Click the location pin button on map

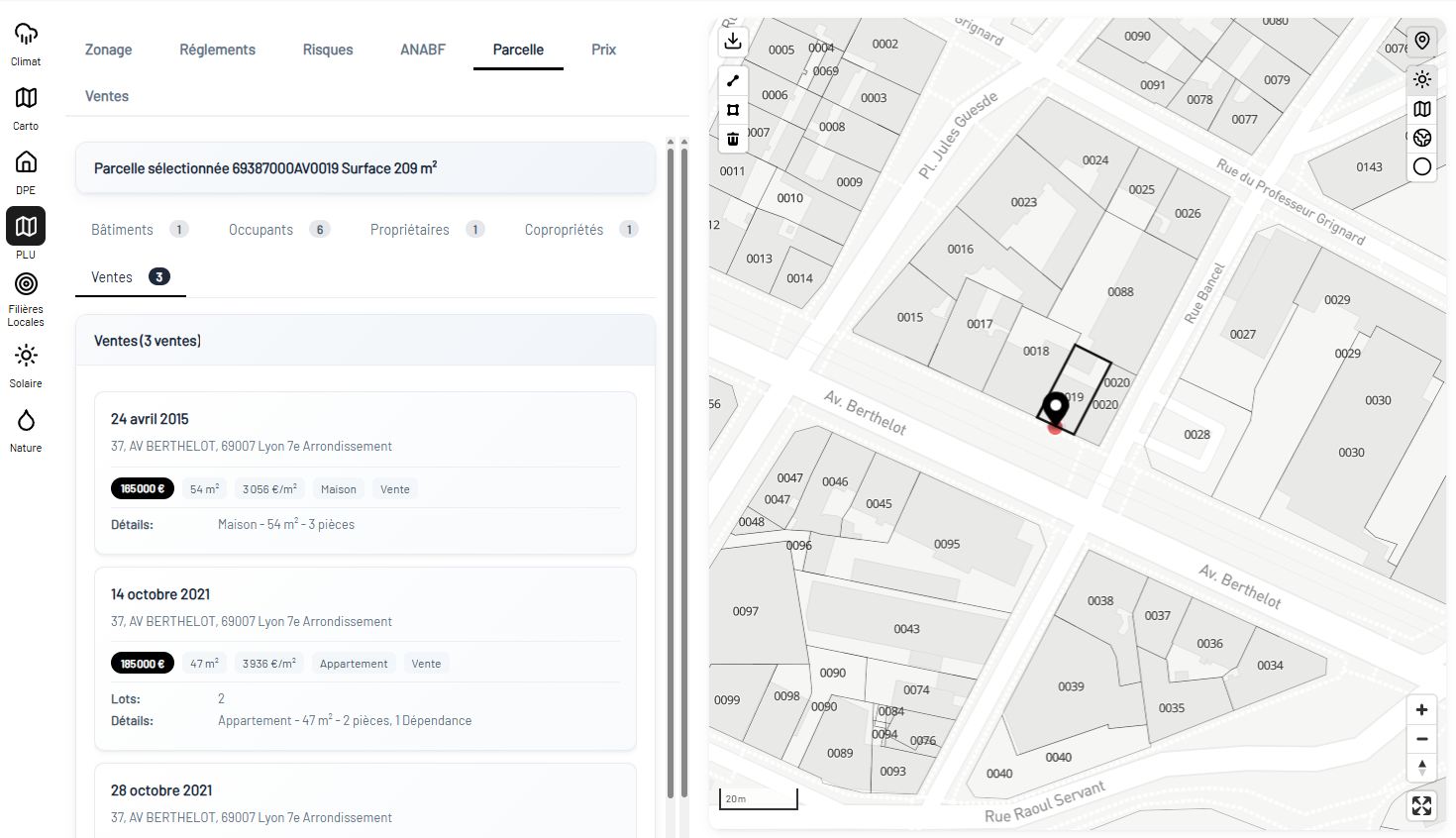pos(1422,41)
